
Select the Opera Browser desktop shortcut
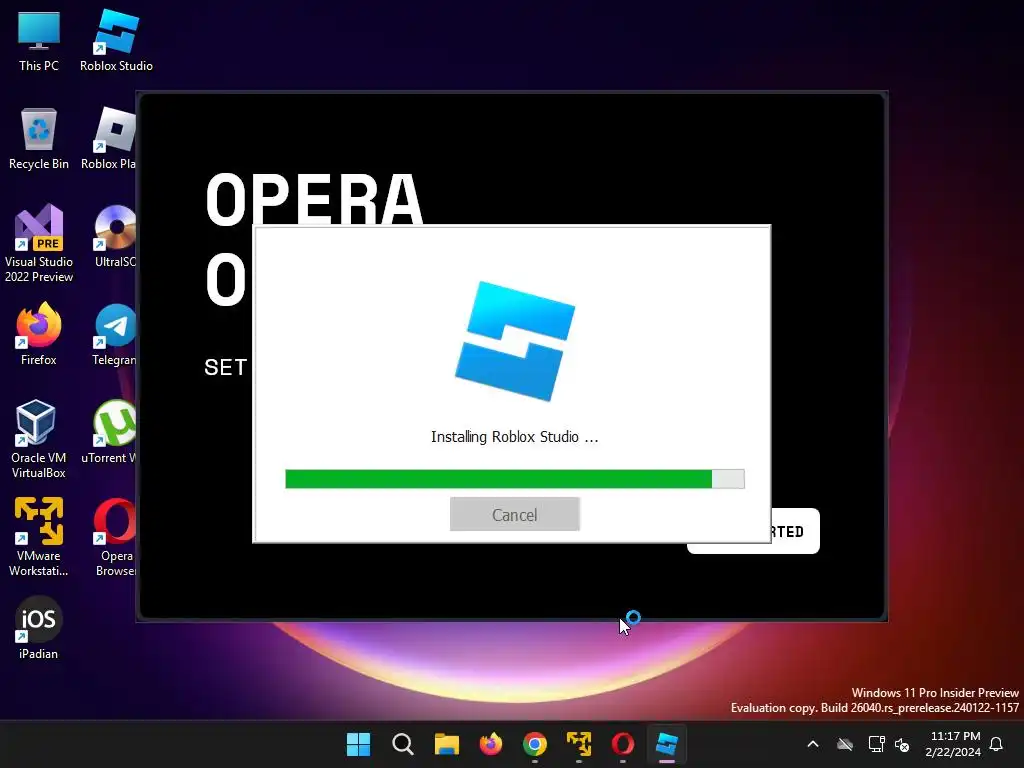115,537
